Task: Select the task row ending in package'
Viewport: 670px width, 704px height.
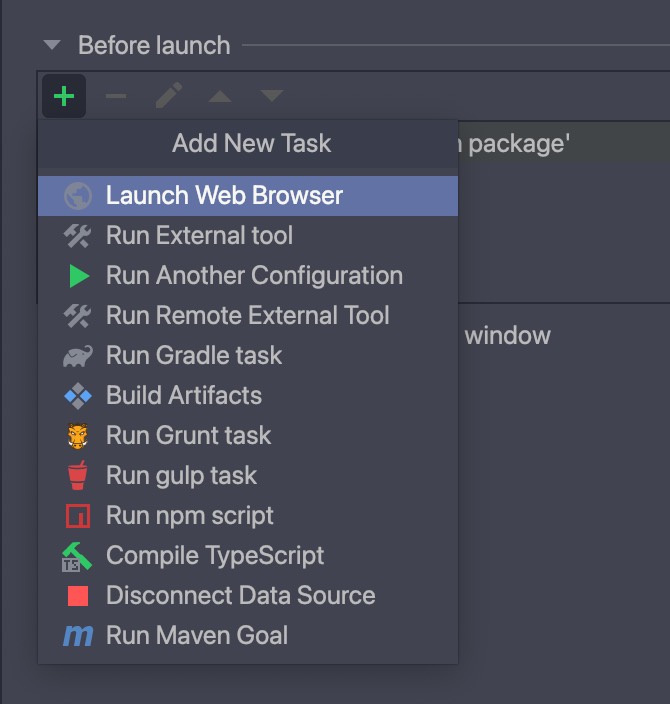Action: click(564, 142)
